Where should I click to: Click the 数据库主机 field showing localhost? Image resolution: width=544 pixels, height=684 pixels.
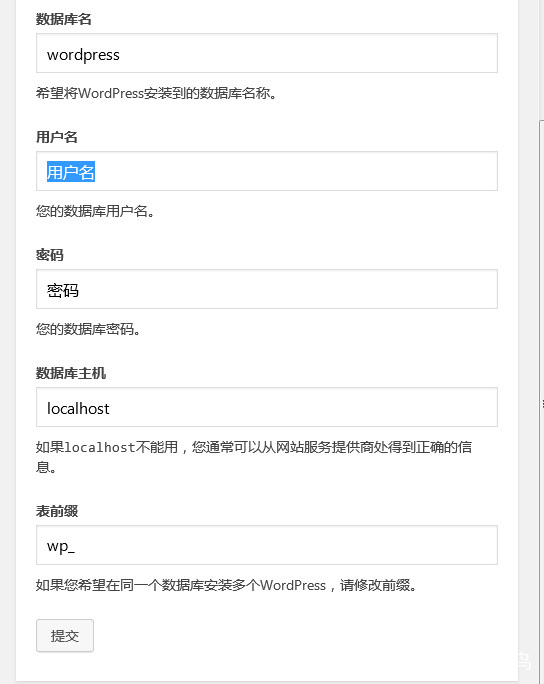(x=267, y=407)
